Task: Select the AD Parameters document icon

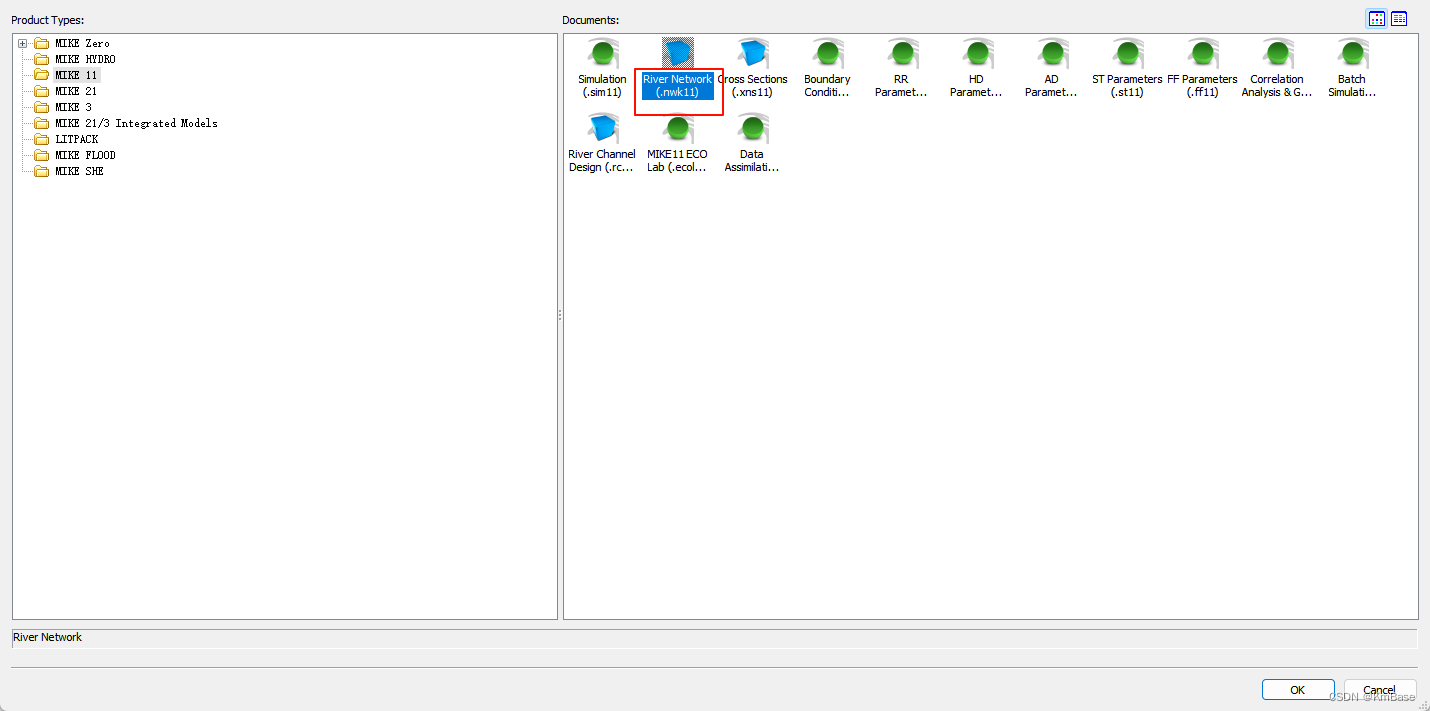Action: (1052, 55)
